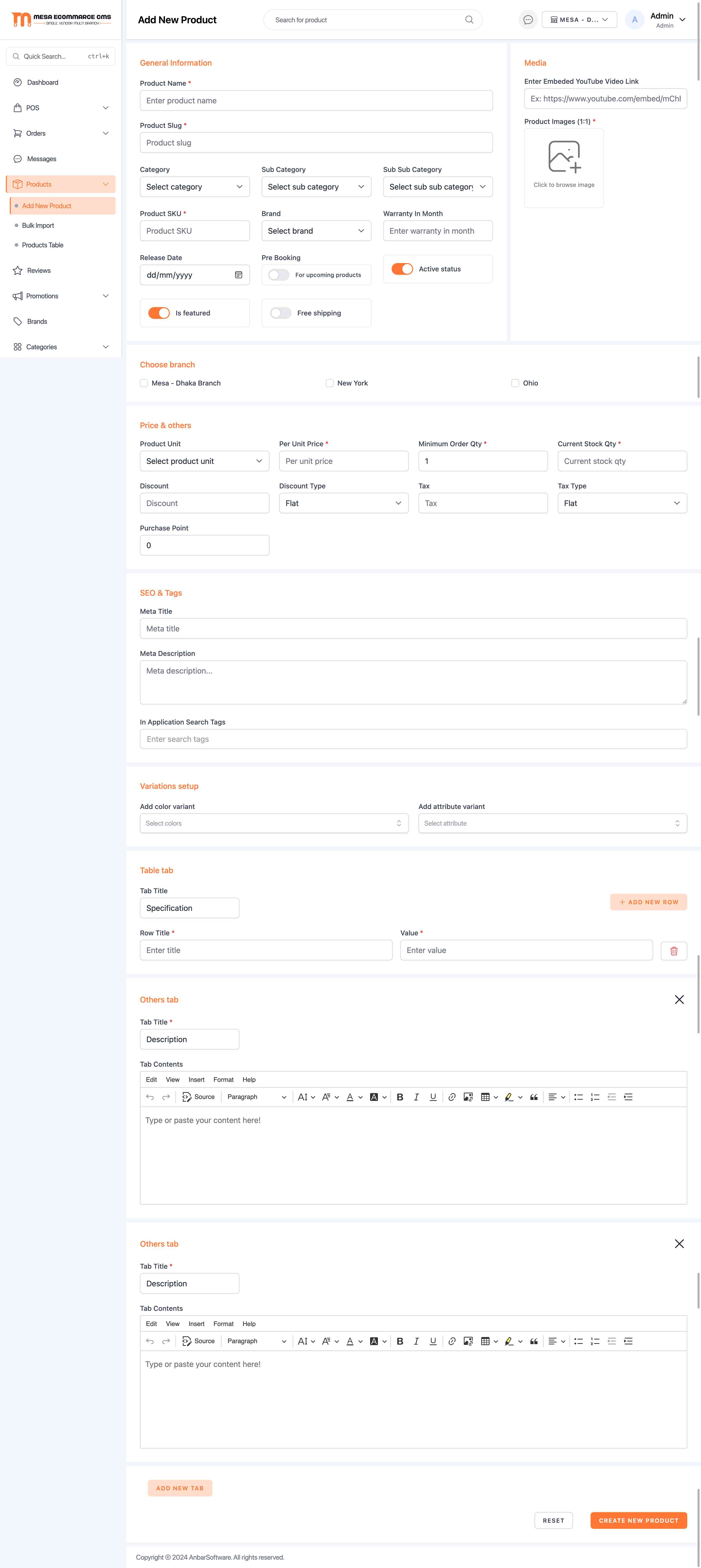Click Bold in first Others tab editor

[400, 1097]
